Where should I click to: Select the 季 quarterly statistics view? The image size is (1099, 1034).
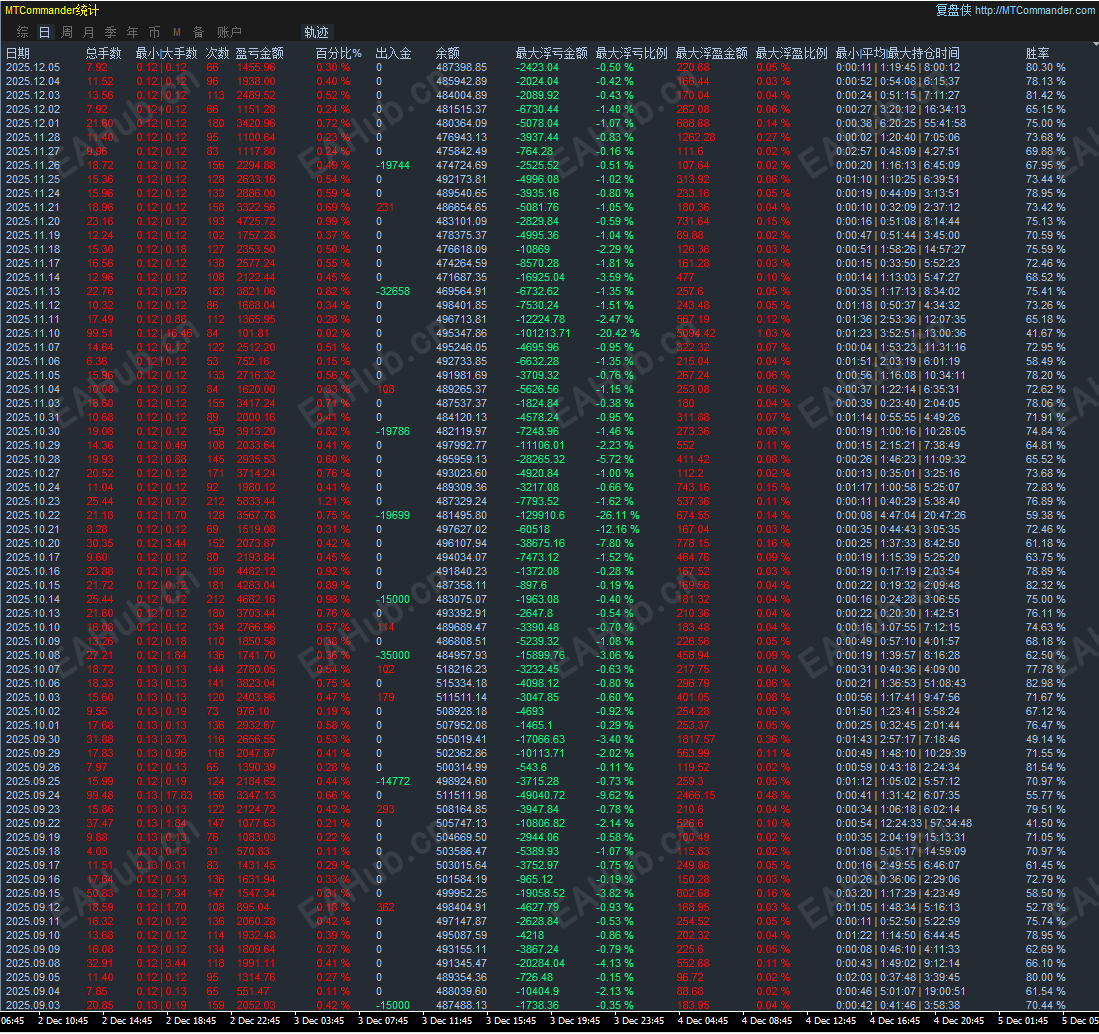(111, 31)
